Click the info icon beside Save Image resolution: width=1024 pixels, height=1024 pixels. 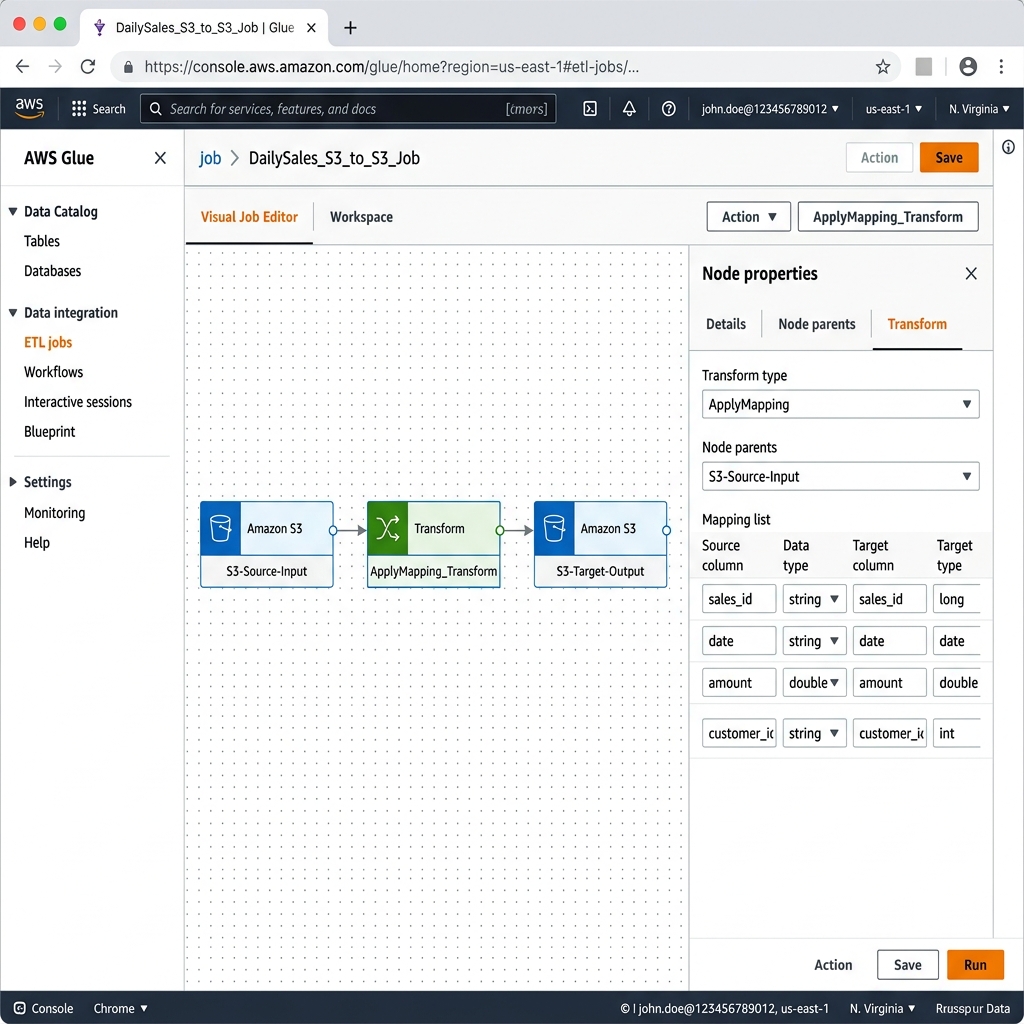click(1008, 147)
